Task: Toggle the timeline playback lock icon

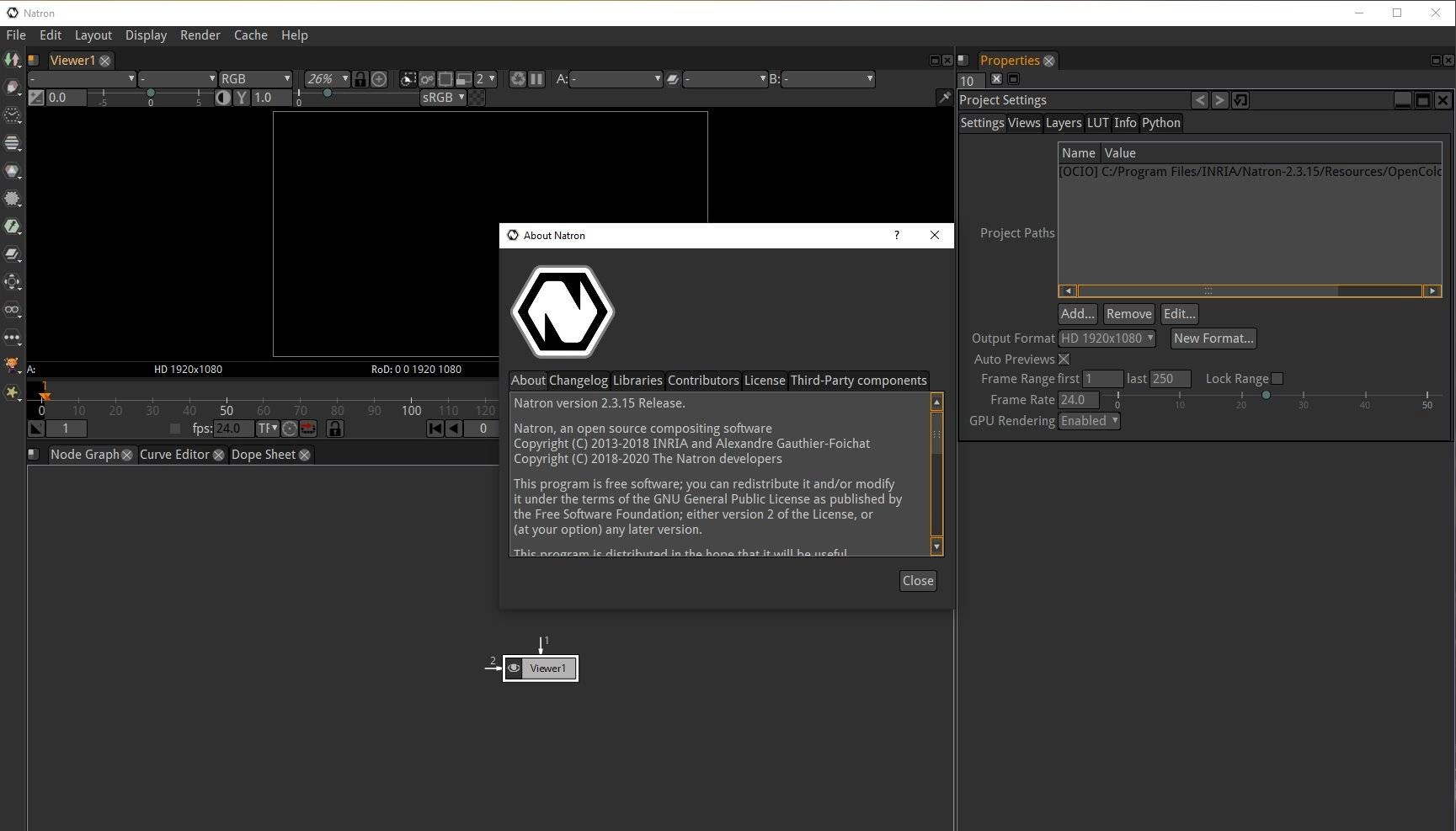Action: (x=334, y=429)
